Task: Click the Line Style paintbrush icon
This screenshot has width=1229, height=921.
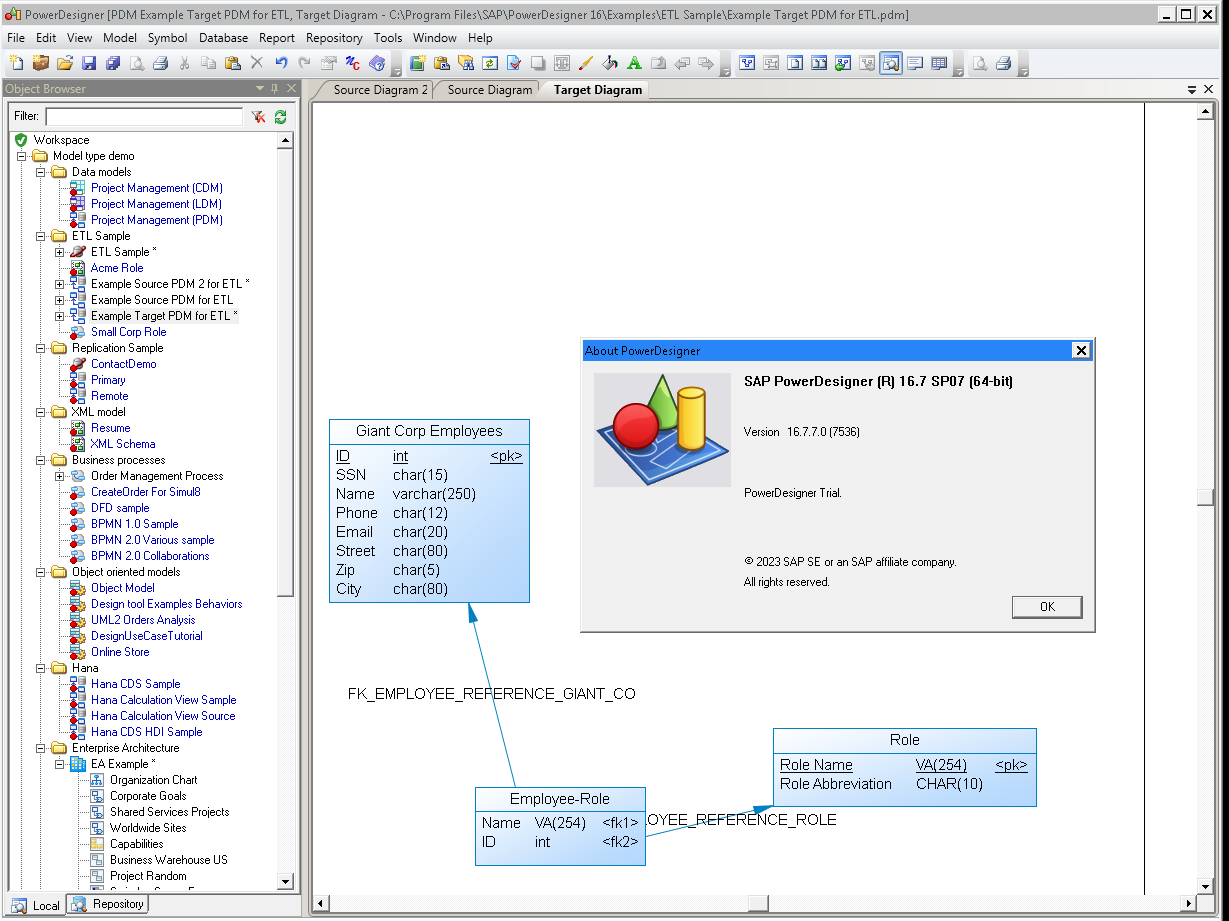Action: 586,63
